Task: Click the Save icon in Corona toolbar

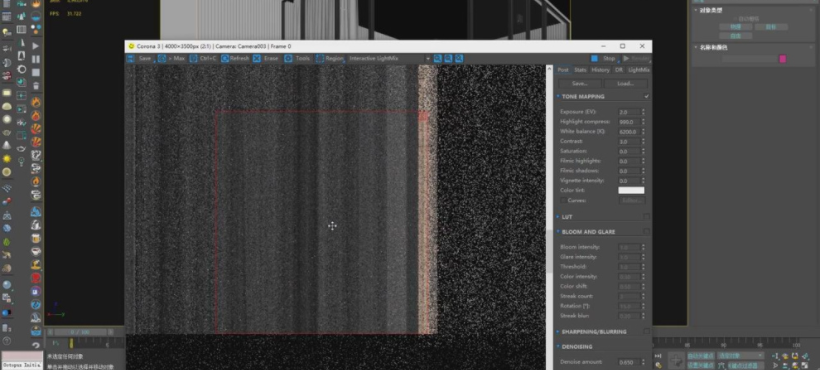Action: click(x=131, y=59)
